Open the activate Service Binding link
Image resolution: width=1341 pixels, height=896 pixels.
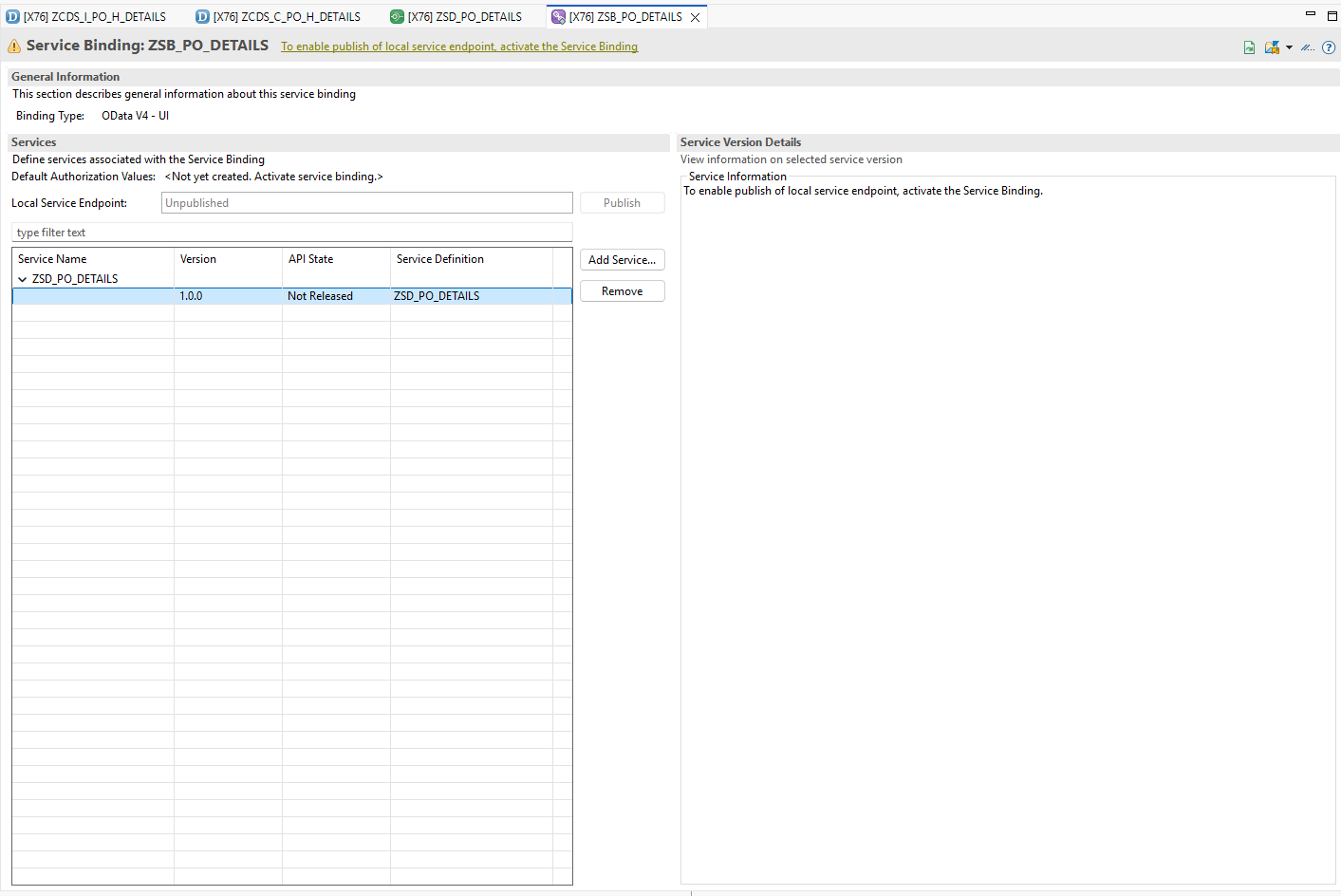(459, 47)
